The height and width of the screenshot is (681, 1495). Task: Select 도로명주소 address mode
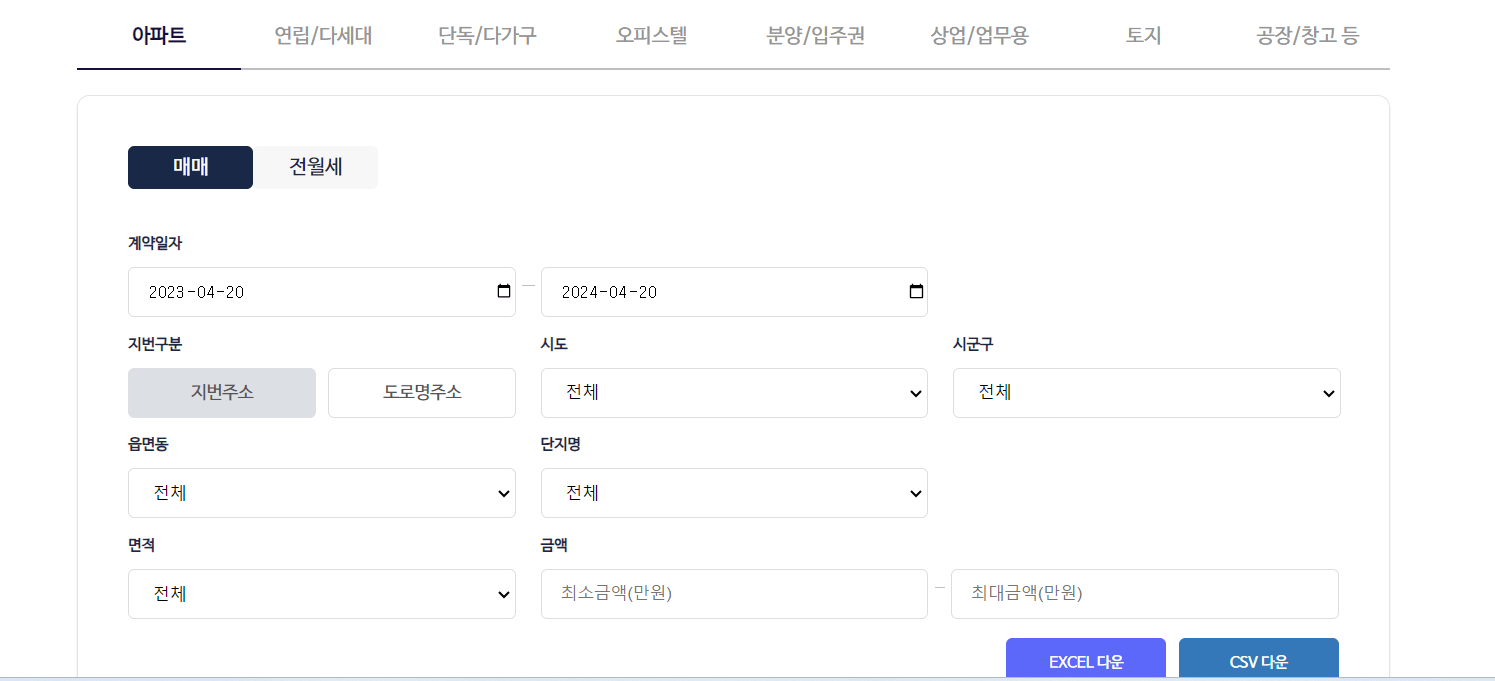point(421,392)
